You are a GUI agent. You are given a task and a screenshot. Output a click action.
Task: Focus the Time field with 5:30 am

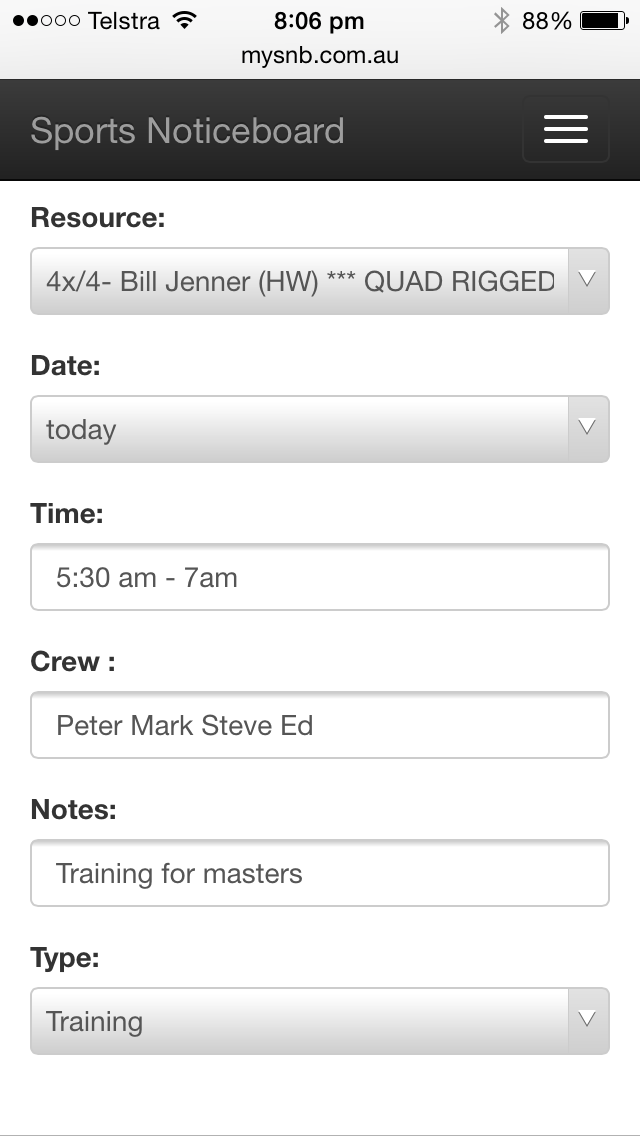point(320,577)
